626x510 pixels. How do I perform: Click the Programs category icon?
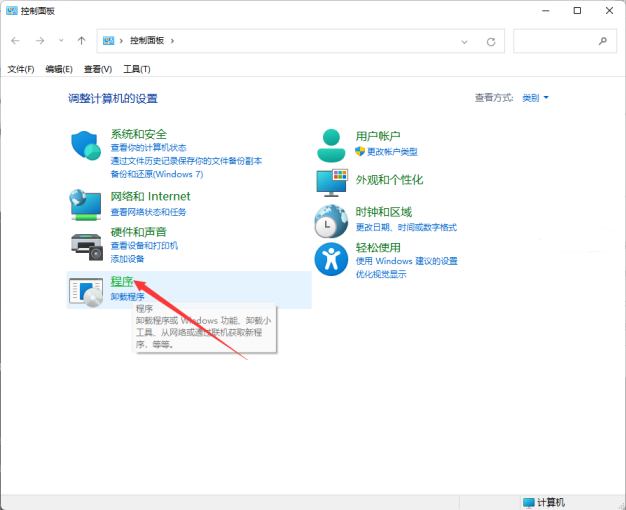coord(86,289)
